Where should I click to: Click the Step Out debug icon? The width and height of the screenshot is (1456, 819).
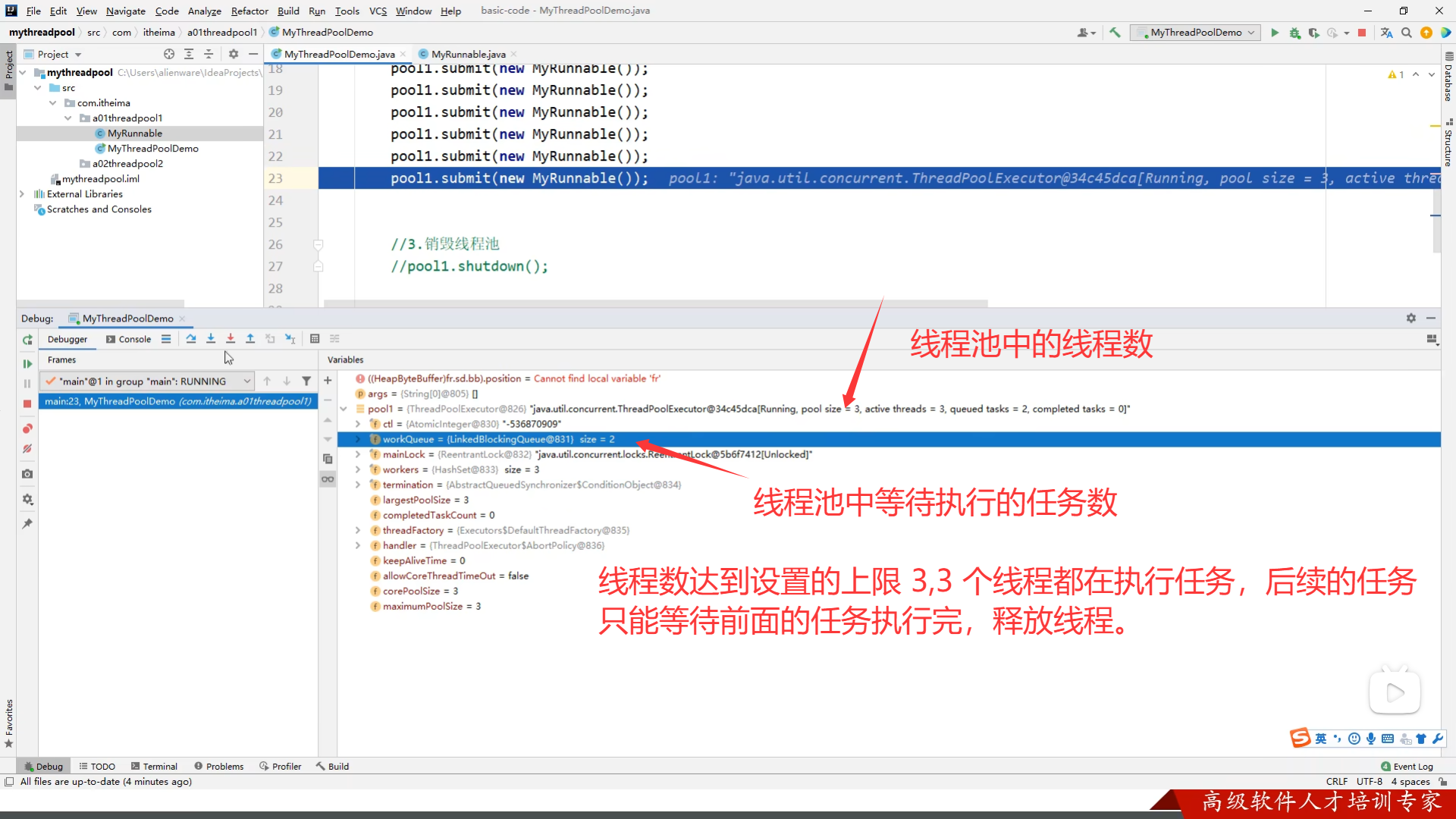point(250,339)
